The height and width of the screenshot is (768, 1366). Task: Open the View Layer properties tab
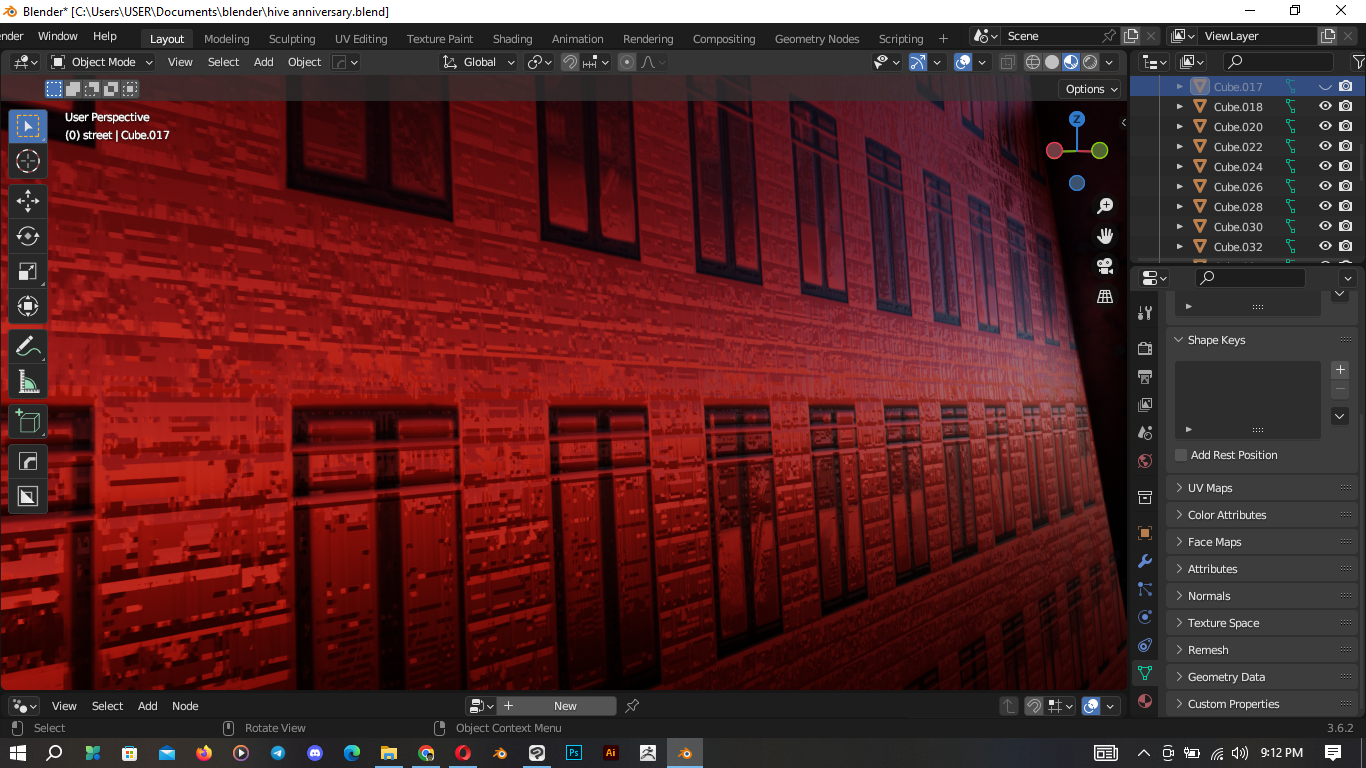coord(1145,405)
